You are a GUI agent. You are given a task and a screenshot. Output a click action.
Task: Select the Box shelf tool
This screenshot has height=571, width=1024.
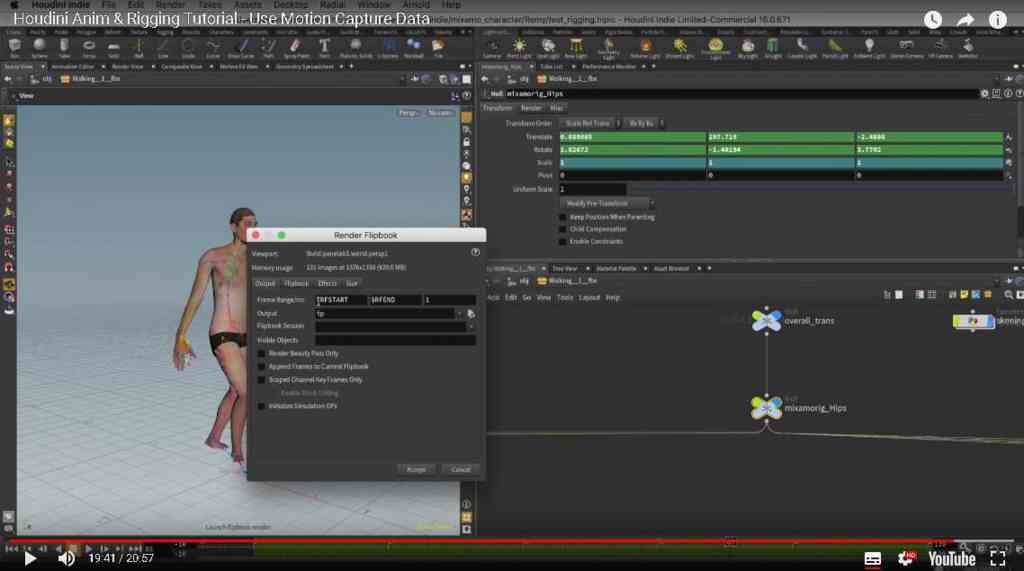coord(14,46)
